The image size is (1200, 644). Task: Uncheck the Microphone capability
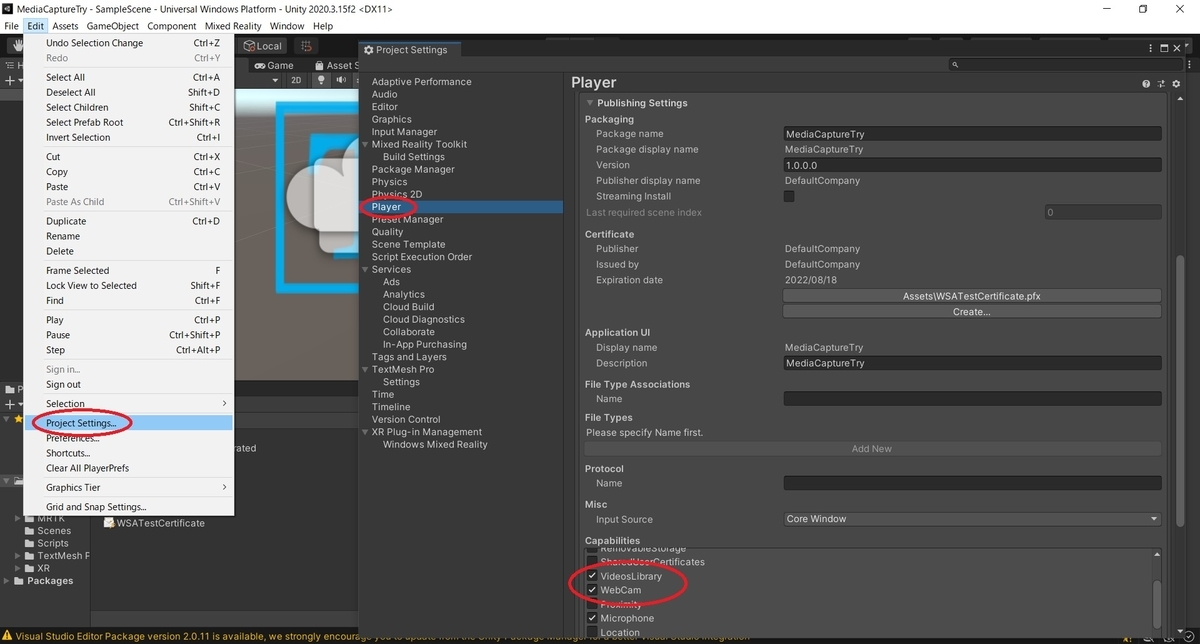click(x=592, y=618)
